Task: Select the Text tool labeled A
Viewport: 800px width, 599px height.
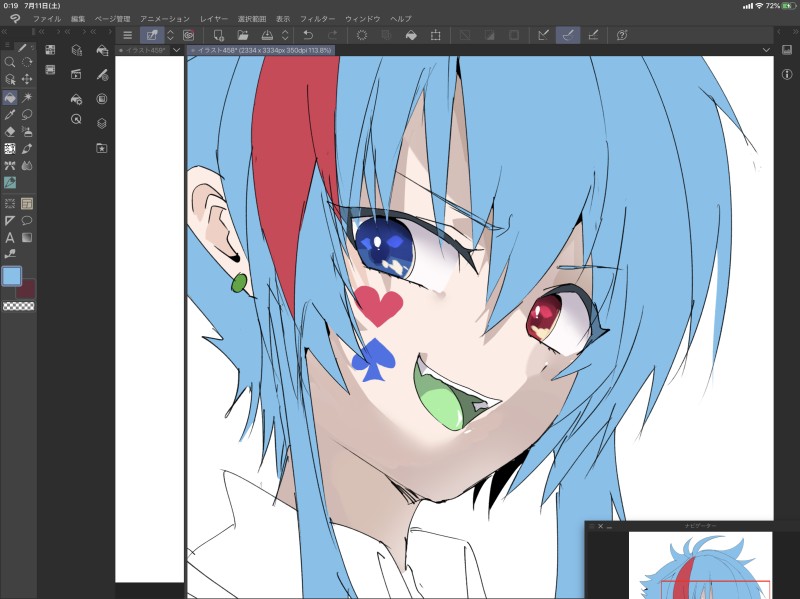Action: 9,238
